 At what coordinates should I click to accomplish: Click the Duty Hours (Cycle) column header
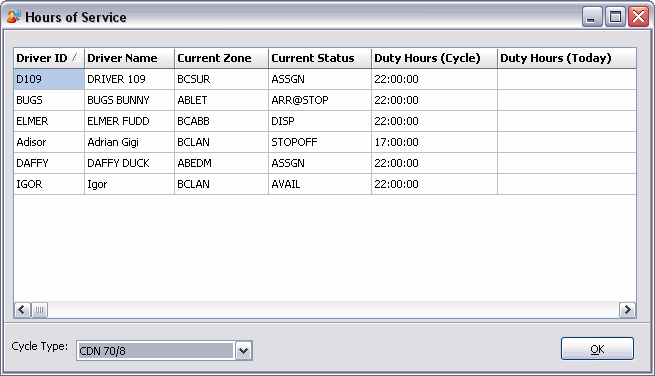click(434, 58)
